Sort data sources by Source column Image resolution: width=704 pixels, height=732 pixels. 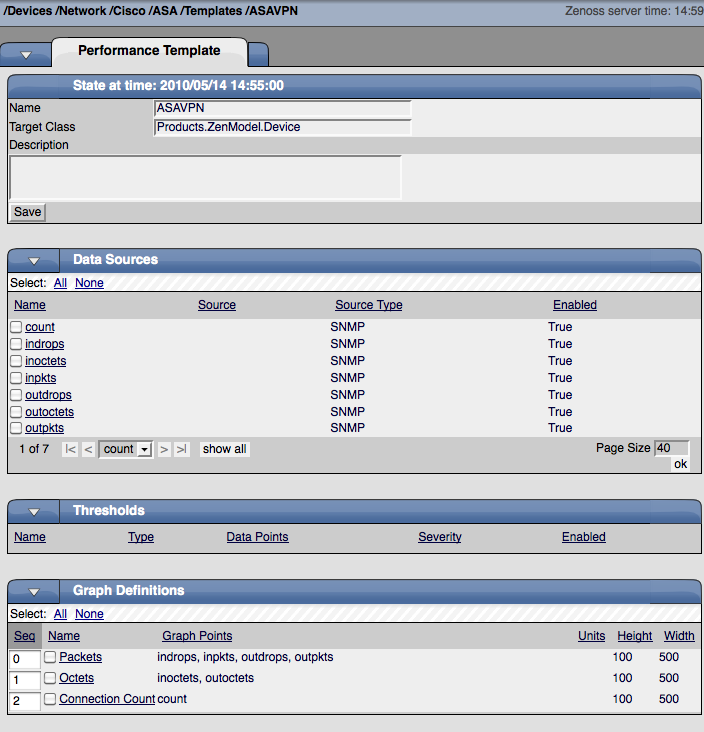click(217, 305)
